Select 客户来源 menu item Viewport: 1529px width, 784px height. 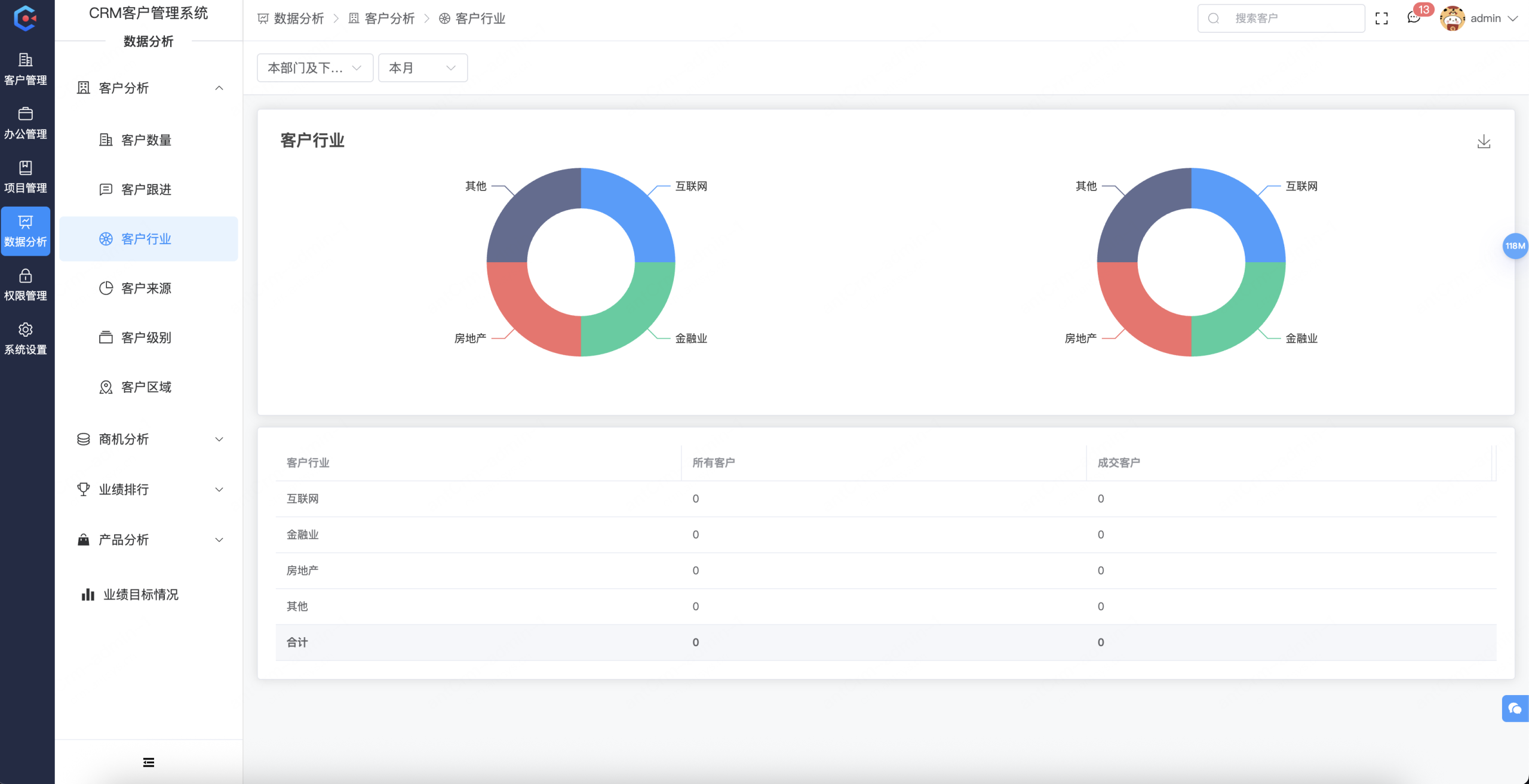pos(146,288)
